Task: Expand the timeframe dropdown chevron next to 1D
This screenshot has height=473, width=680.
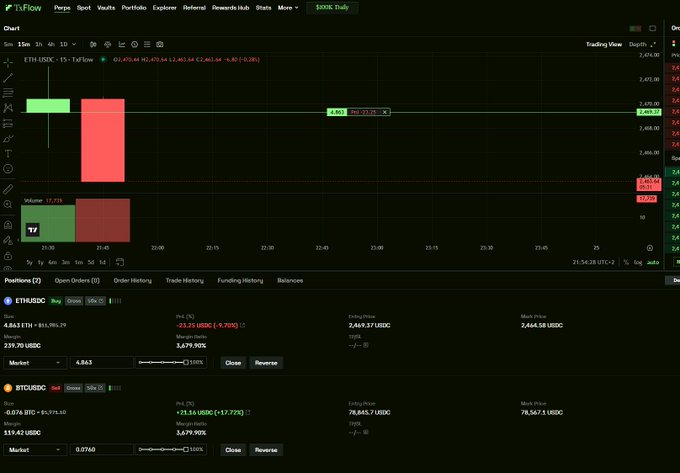Action: (74, 44)
